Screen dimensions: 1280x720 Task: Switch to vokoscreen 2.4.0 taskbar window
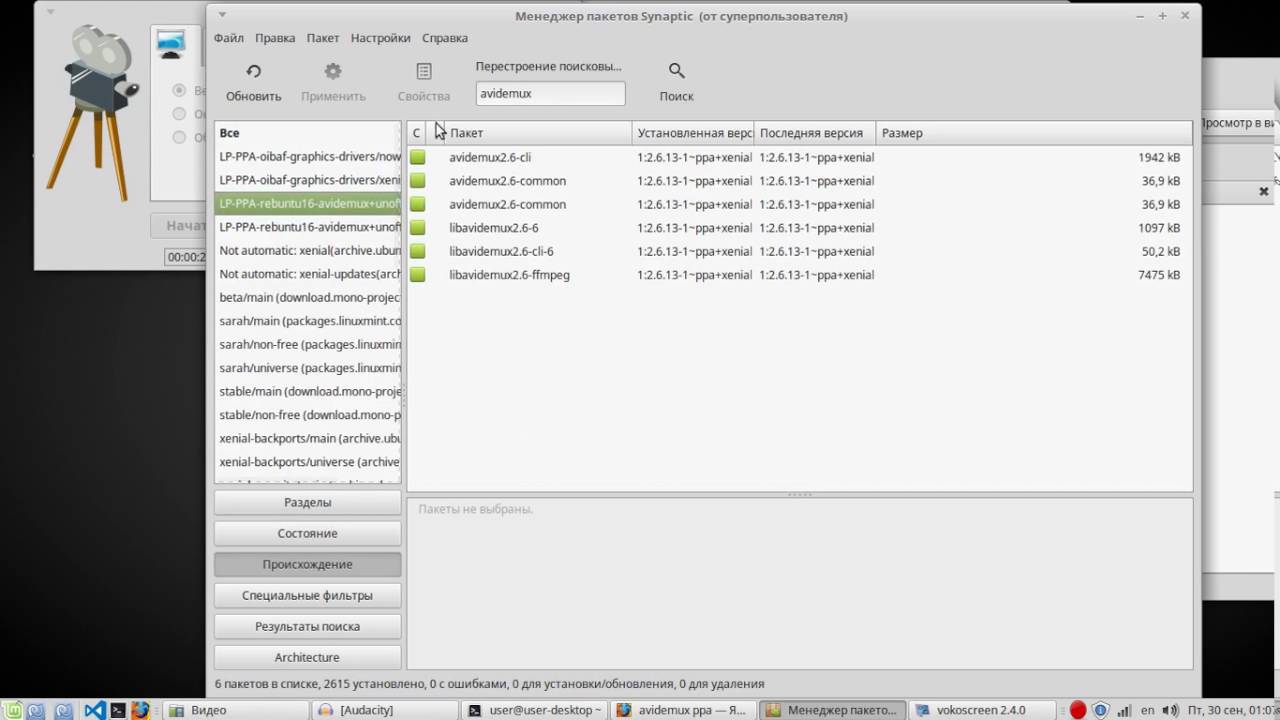(981, 710)
